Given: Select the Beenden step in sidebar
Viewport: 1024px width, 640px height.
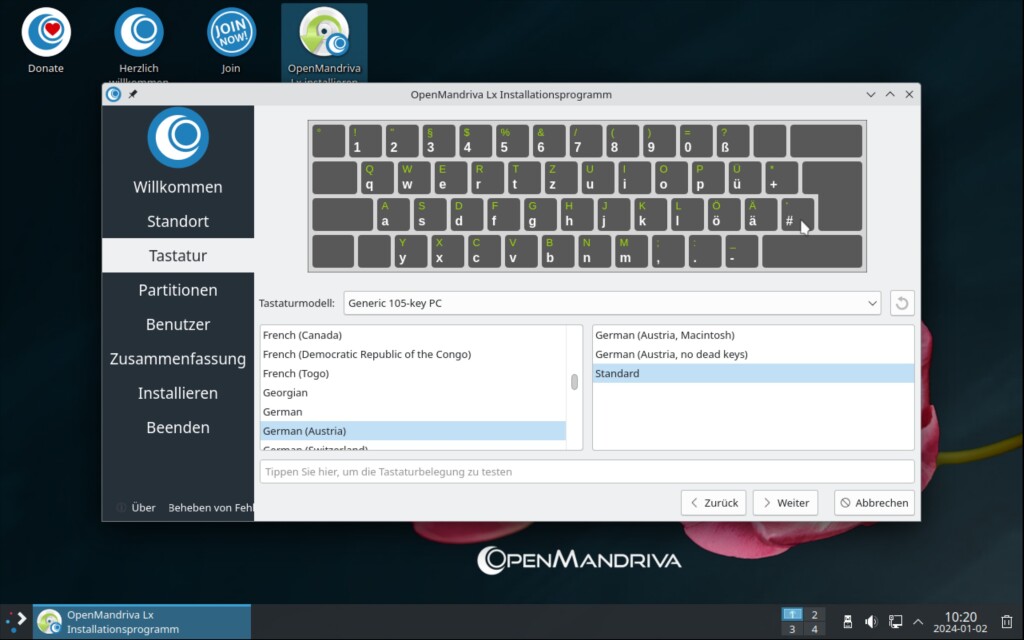Looking at the screenshot, I should click(x=178, y=428).
